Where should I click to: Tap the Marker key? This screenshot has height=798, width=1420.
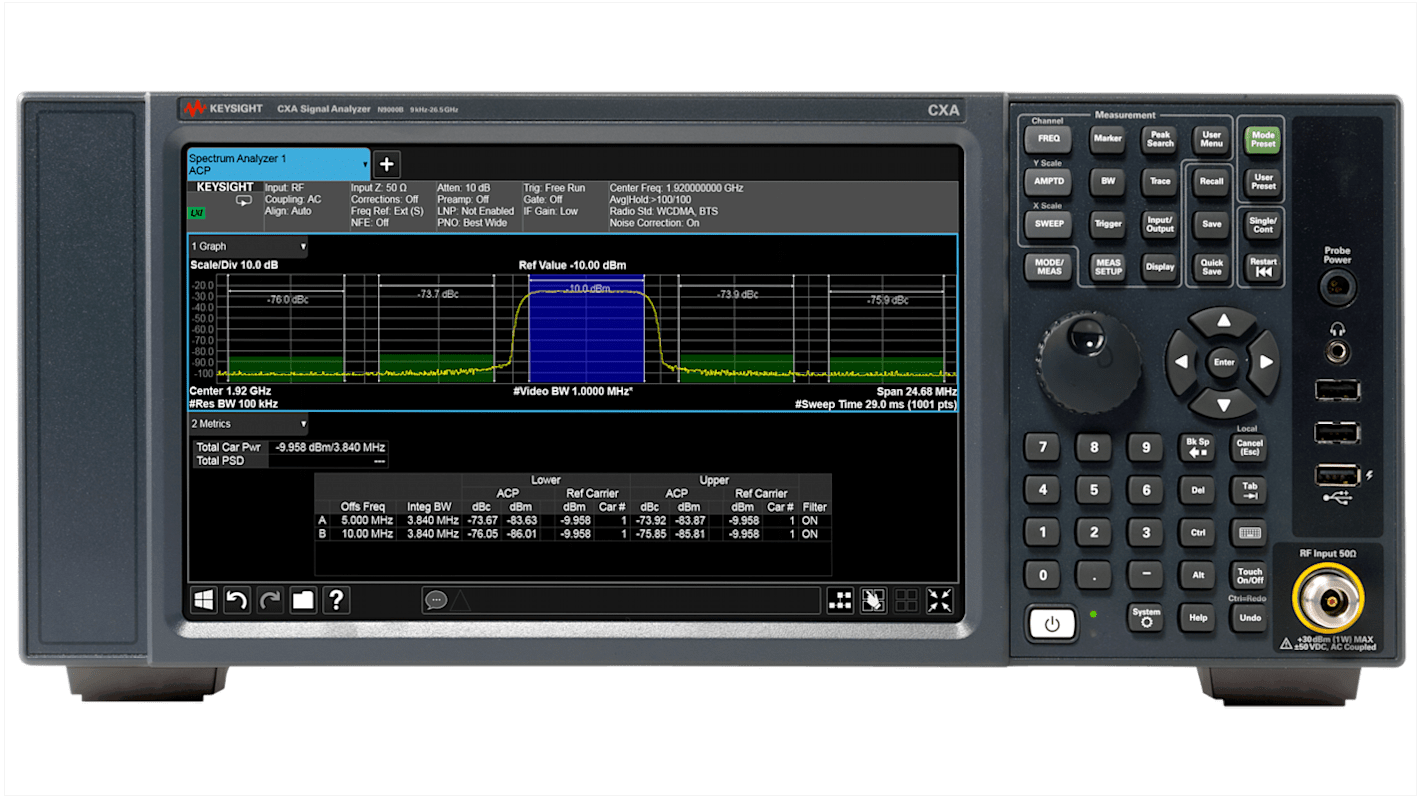click(x=1108, y=139)
